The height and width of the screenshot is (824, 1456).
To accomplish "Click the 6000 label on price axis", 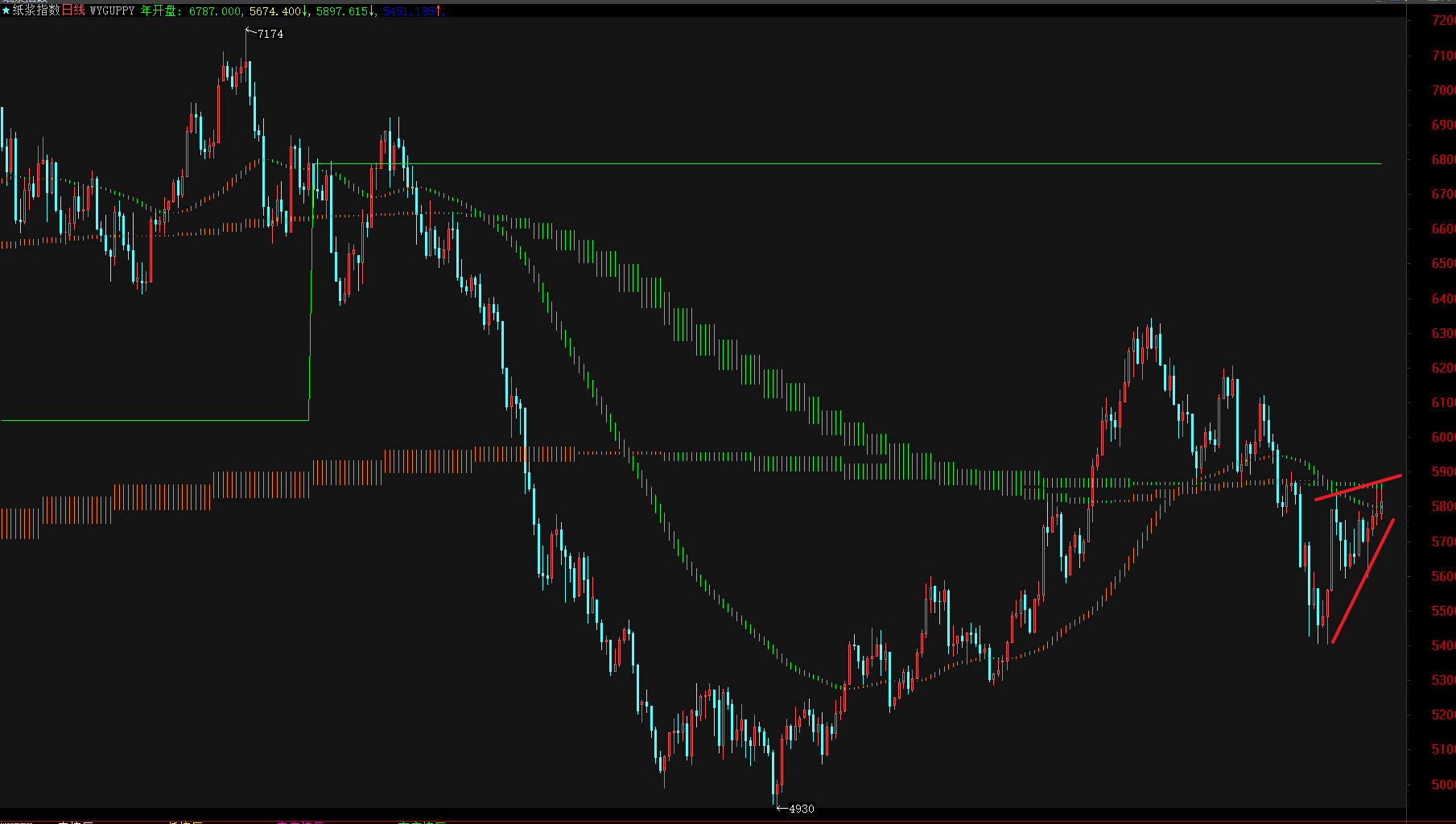I will click(x=1442, y=437).
